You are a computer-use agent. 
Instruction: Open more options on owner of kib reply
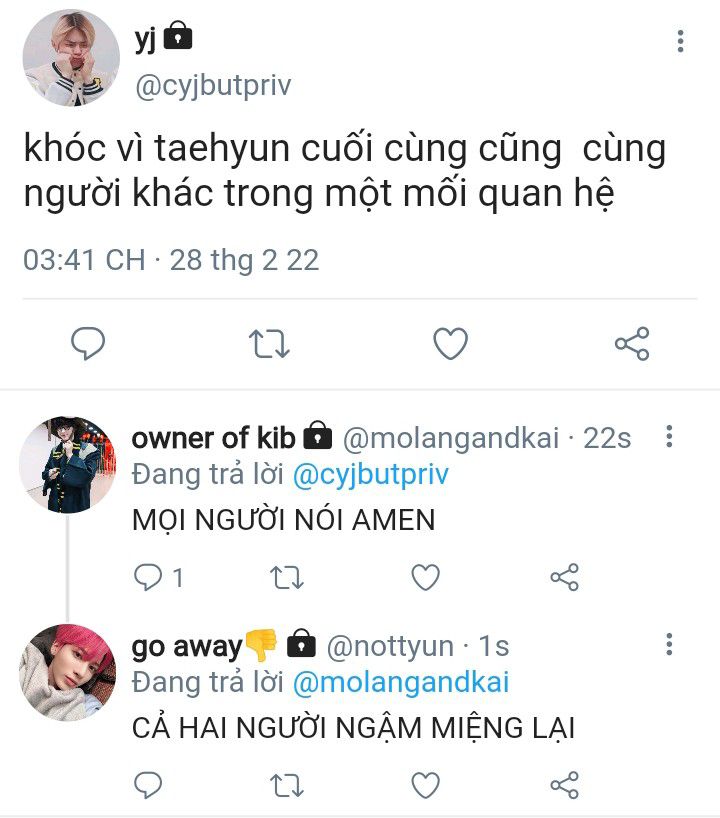point(669,436)
